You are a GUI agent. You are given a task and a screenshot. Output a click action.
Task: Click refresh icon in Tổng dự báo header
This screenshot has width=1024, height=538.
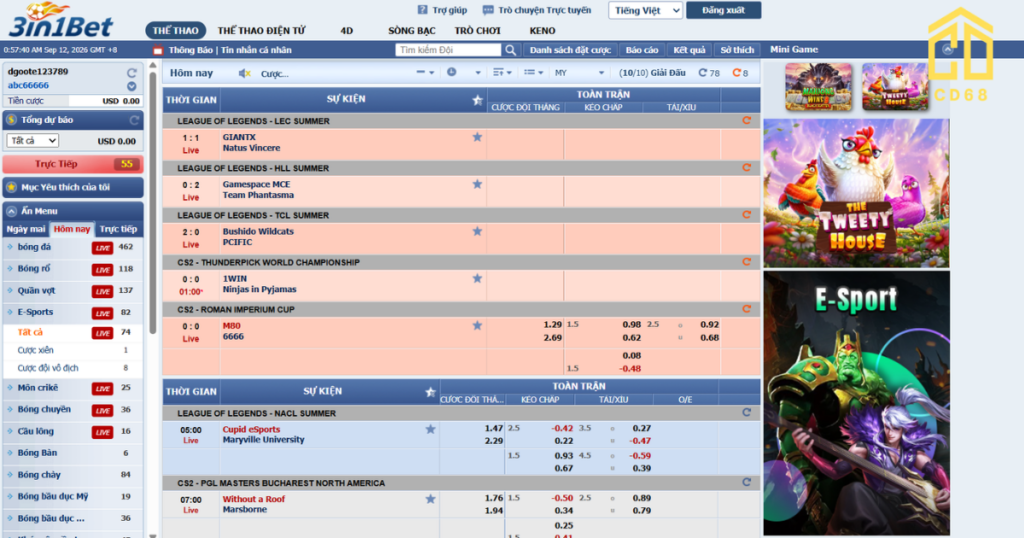[x=134, y=120]
